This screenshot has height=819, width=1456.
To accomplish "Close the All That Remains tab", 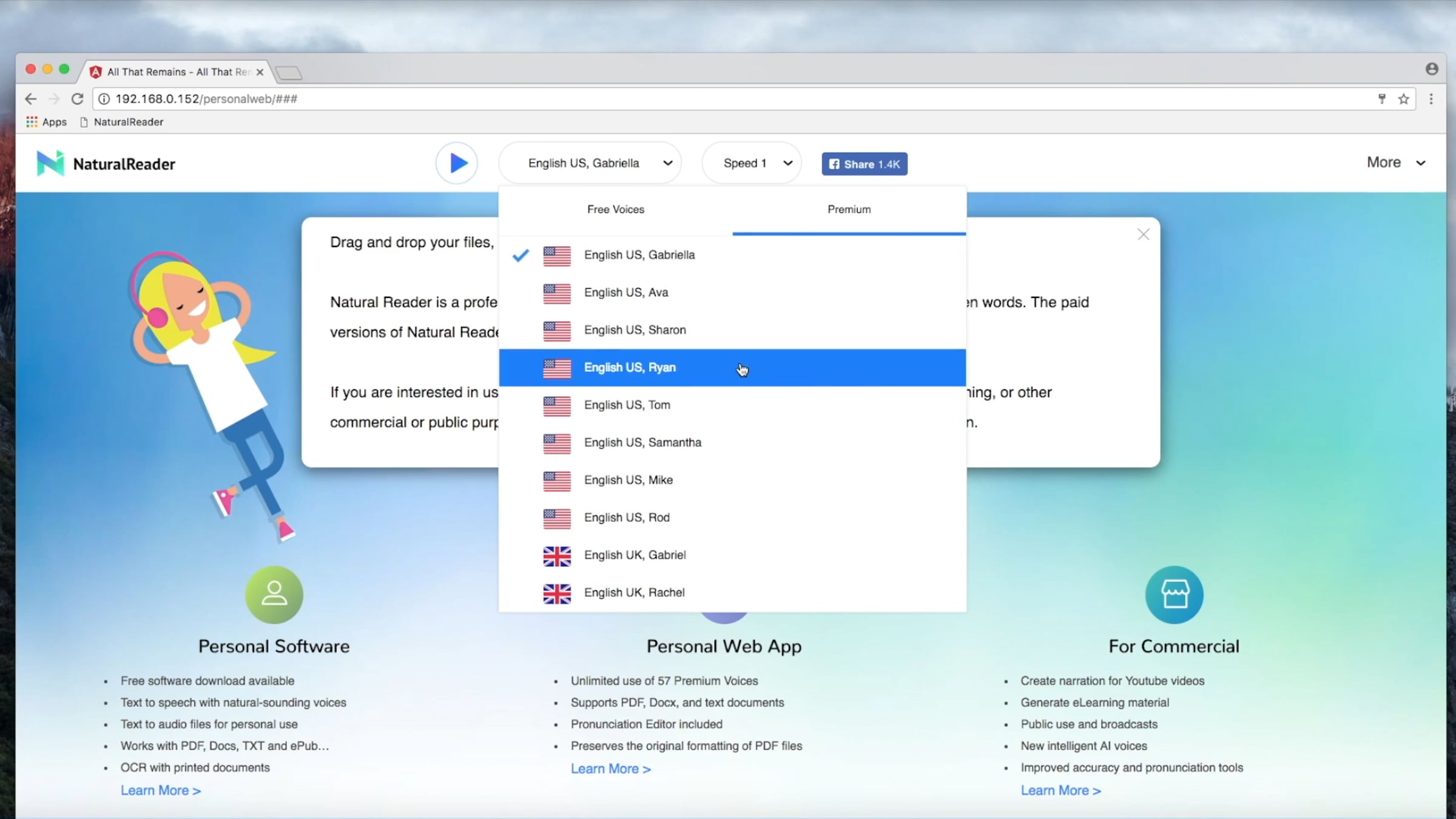I will click(x=260, y=72).
